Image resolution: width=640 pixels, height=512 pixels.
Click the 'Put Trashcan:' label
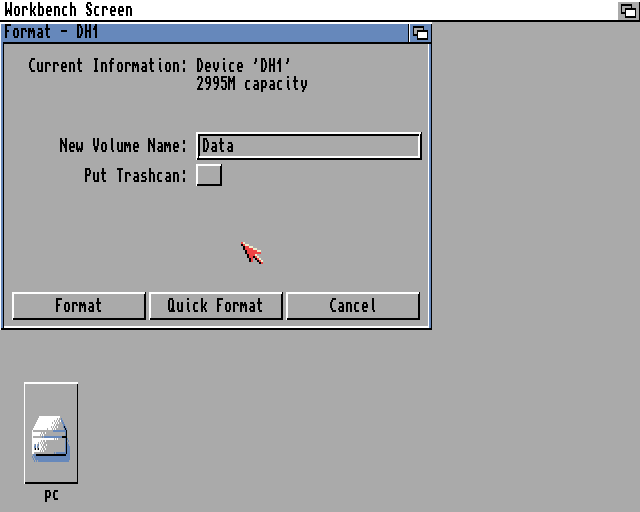[x=135, y=176]
